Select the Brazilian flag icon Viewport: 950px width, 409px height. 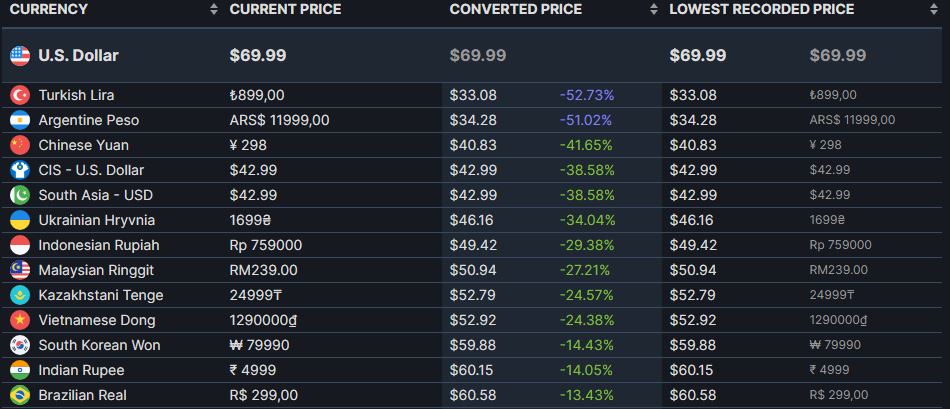[19, 395]
